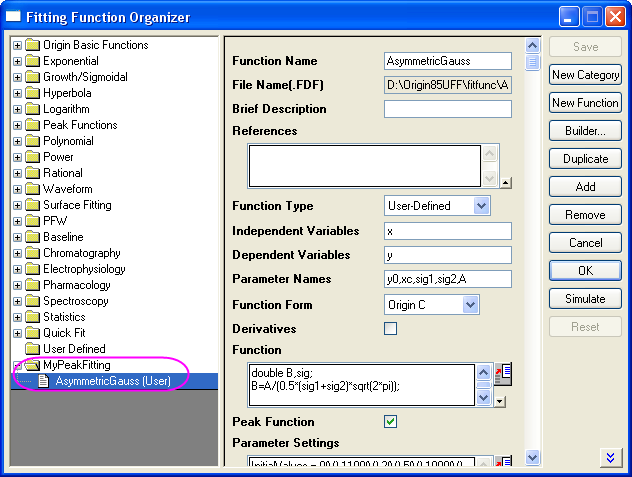Toggle the Derivatives checkbox

pyautogui.click(x=391, y=328)
